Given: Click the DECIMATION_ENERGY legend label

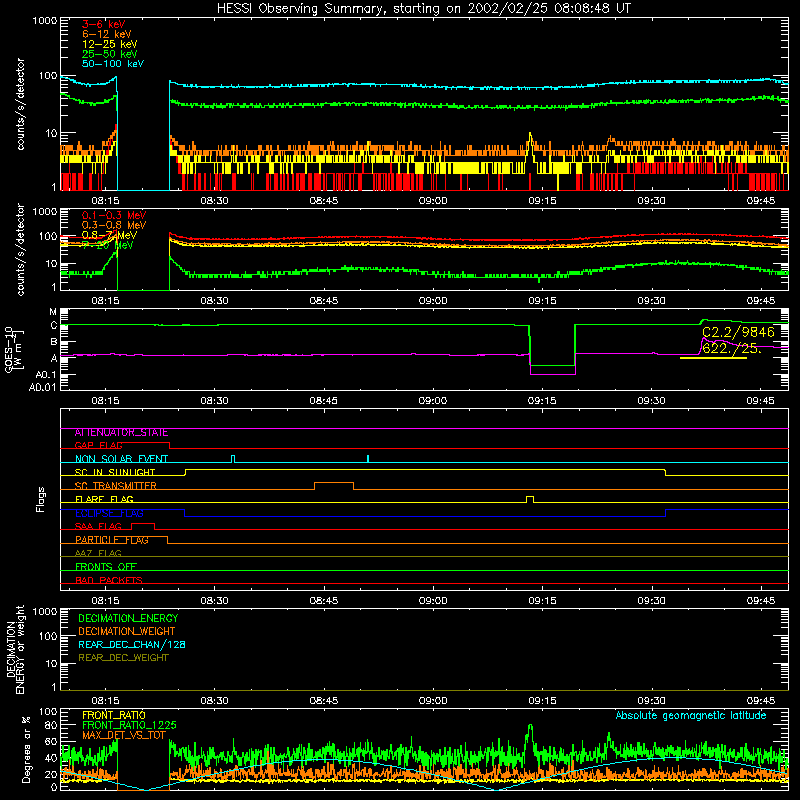Looking at the screenshot, I should (x=128, y=618).
